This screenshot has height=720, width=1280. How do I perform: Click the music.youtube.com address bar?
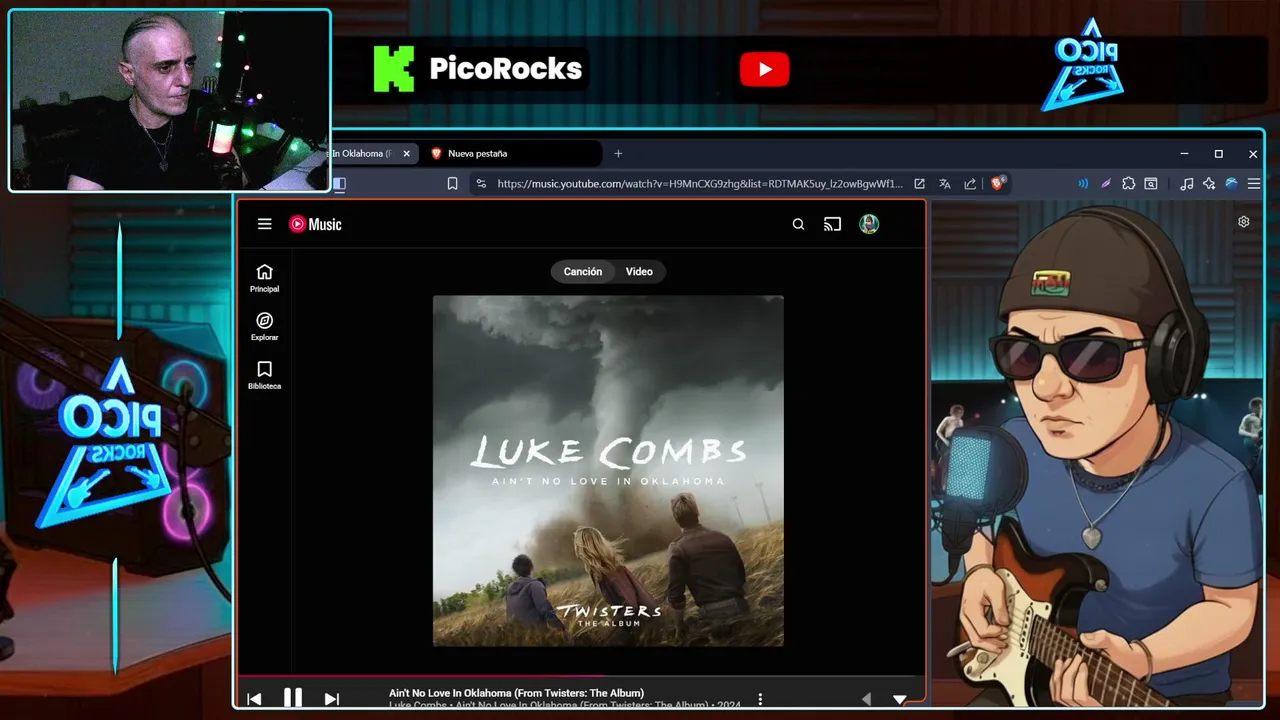point(699,183)
